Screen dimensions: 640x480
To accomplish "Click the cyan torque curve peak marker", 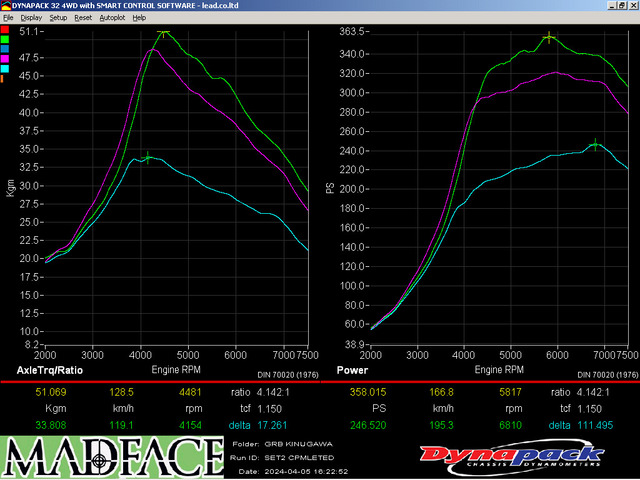I will click(x=148, y=156).
